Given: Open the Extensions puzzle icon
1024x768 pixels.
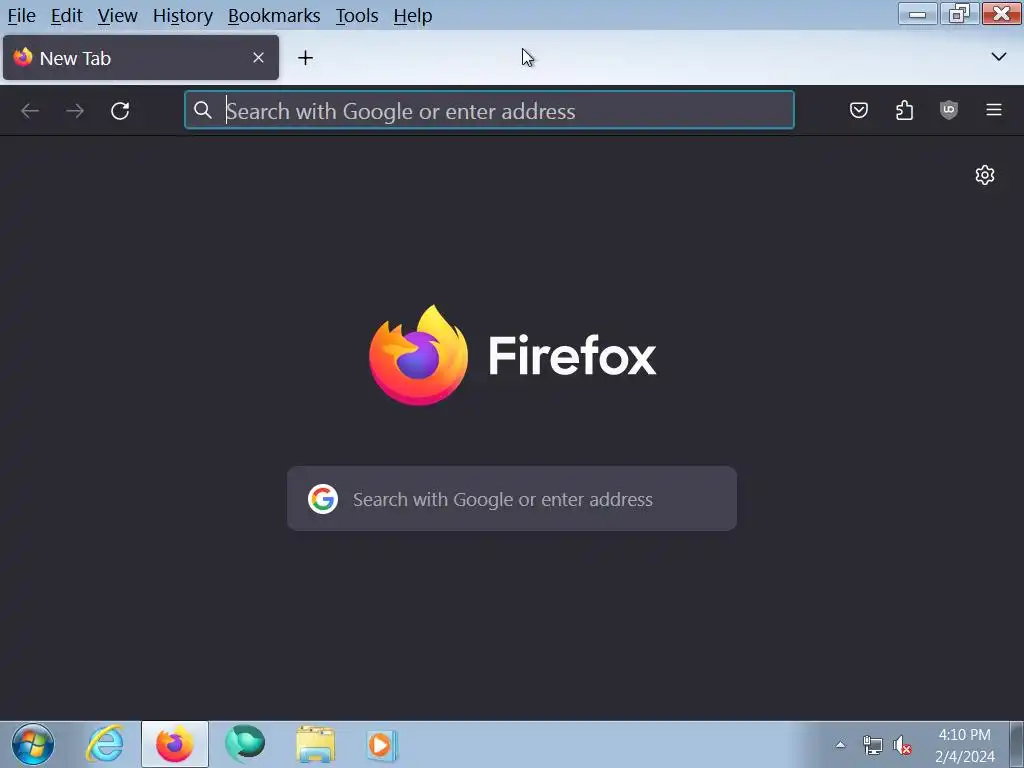Looking at the screenshot, I should (x=904, y=110).
